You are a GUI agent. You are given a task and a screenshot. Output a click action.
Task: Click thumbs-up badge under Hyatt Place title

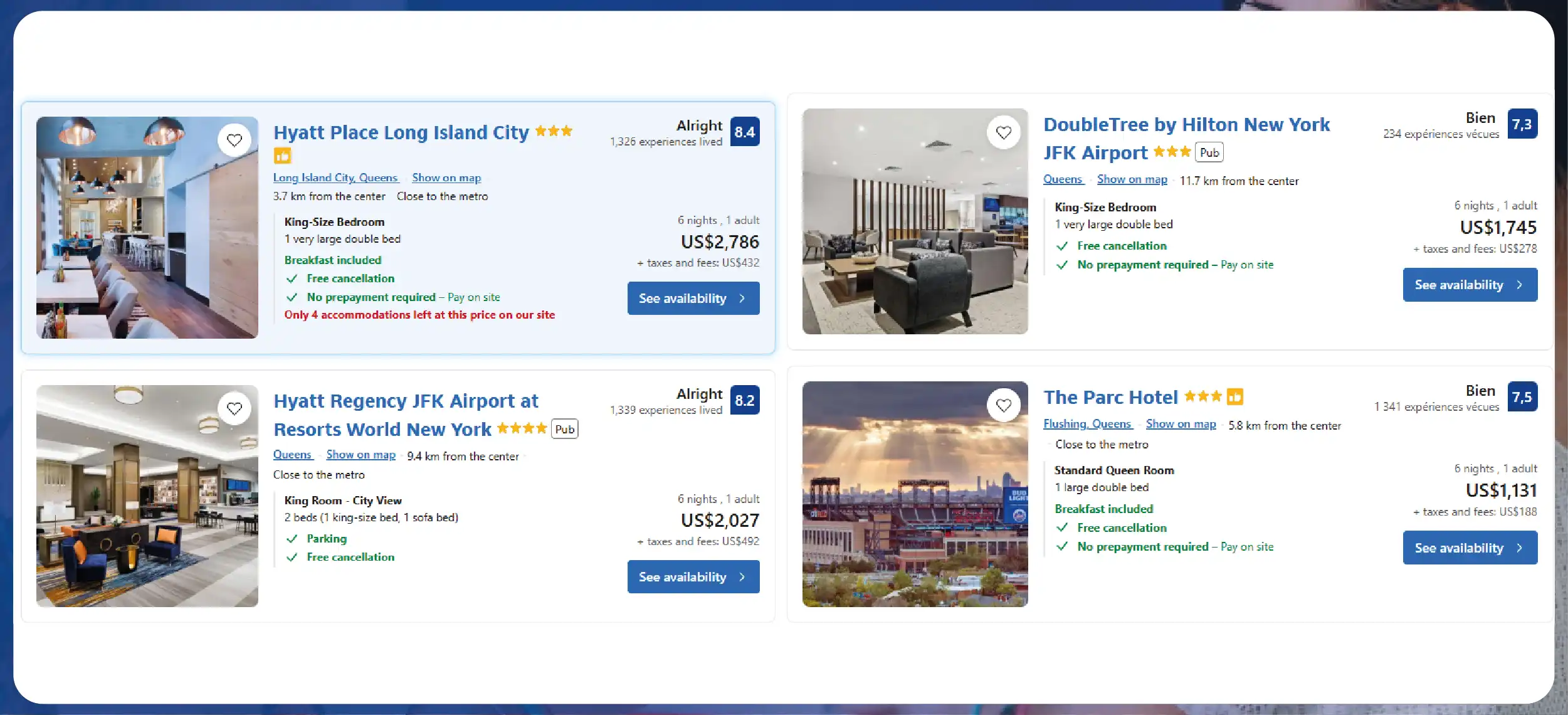[282, 156]
